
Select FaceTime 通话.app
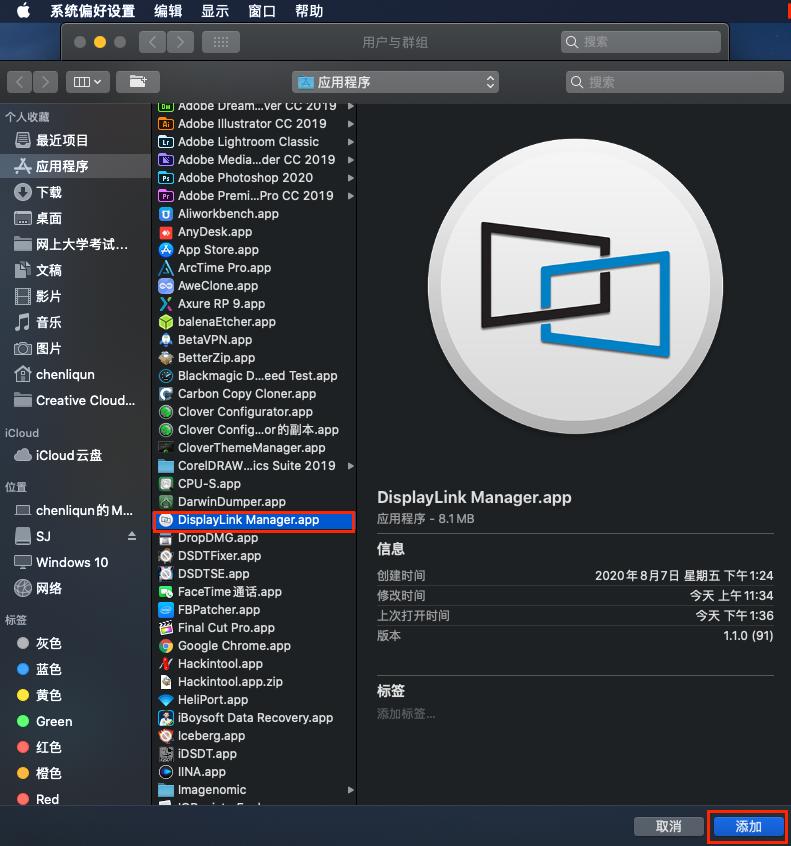pos(255,591)
